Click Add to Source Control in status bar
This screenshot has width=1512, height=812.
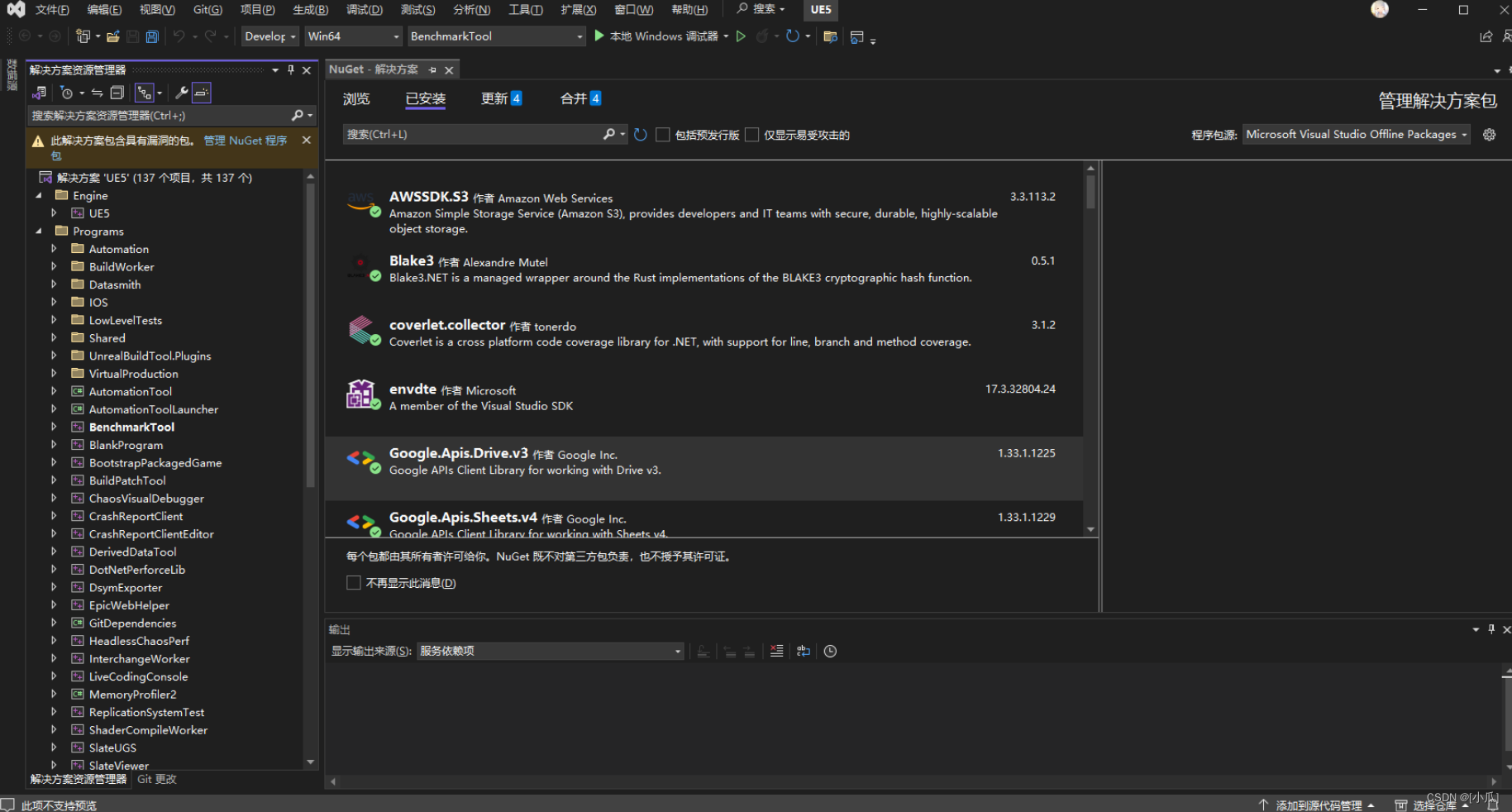[x=1317, y=805]
